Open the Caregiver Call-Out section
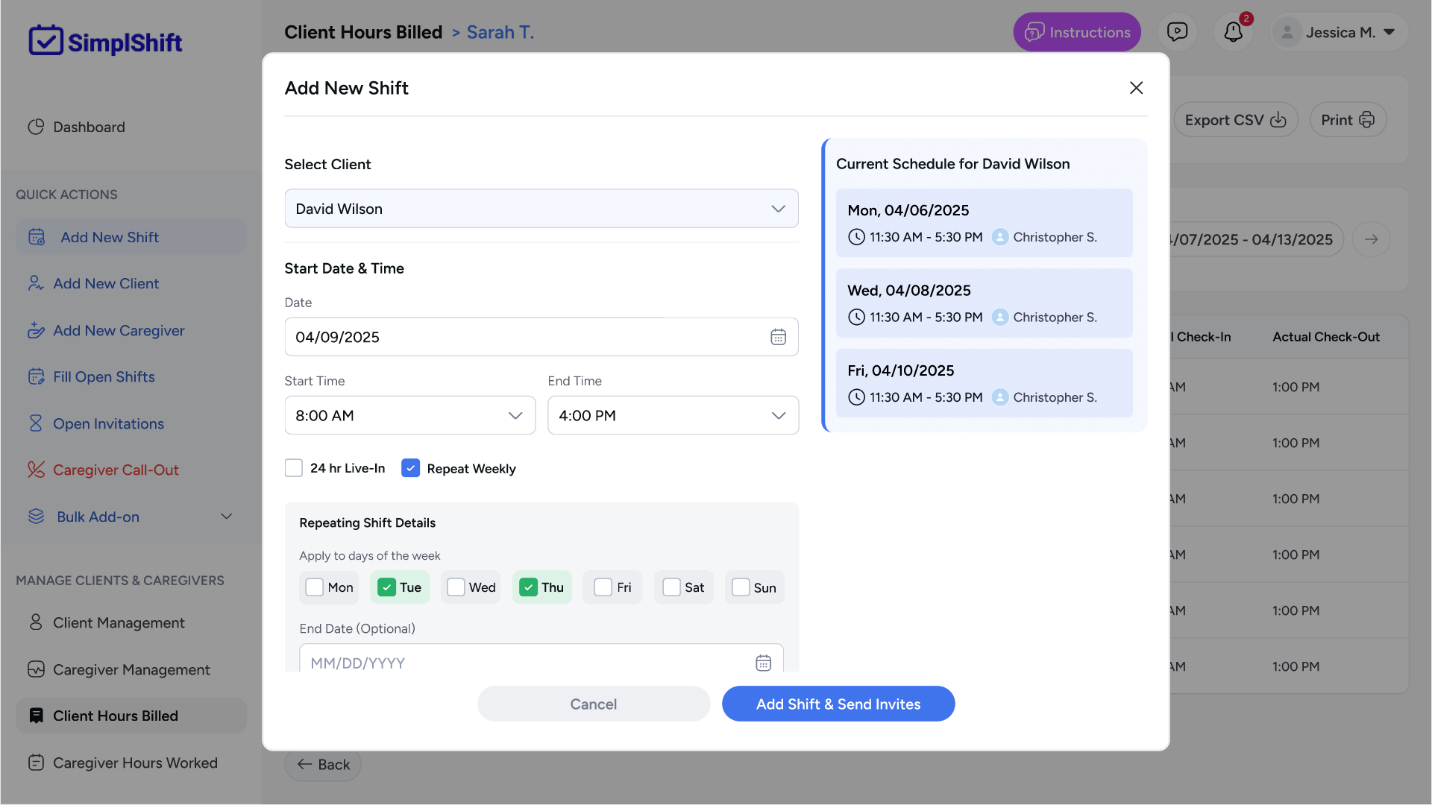This screenshot has width=1432, height=805. point(114,469)
